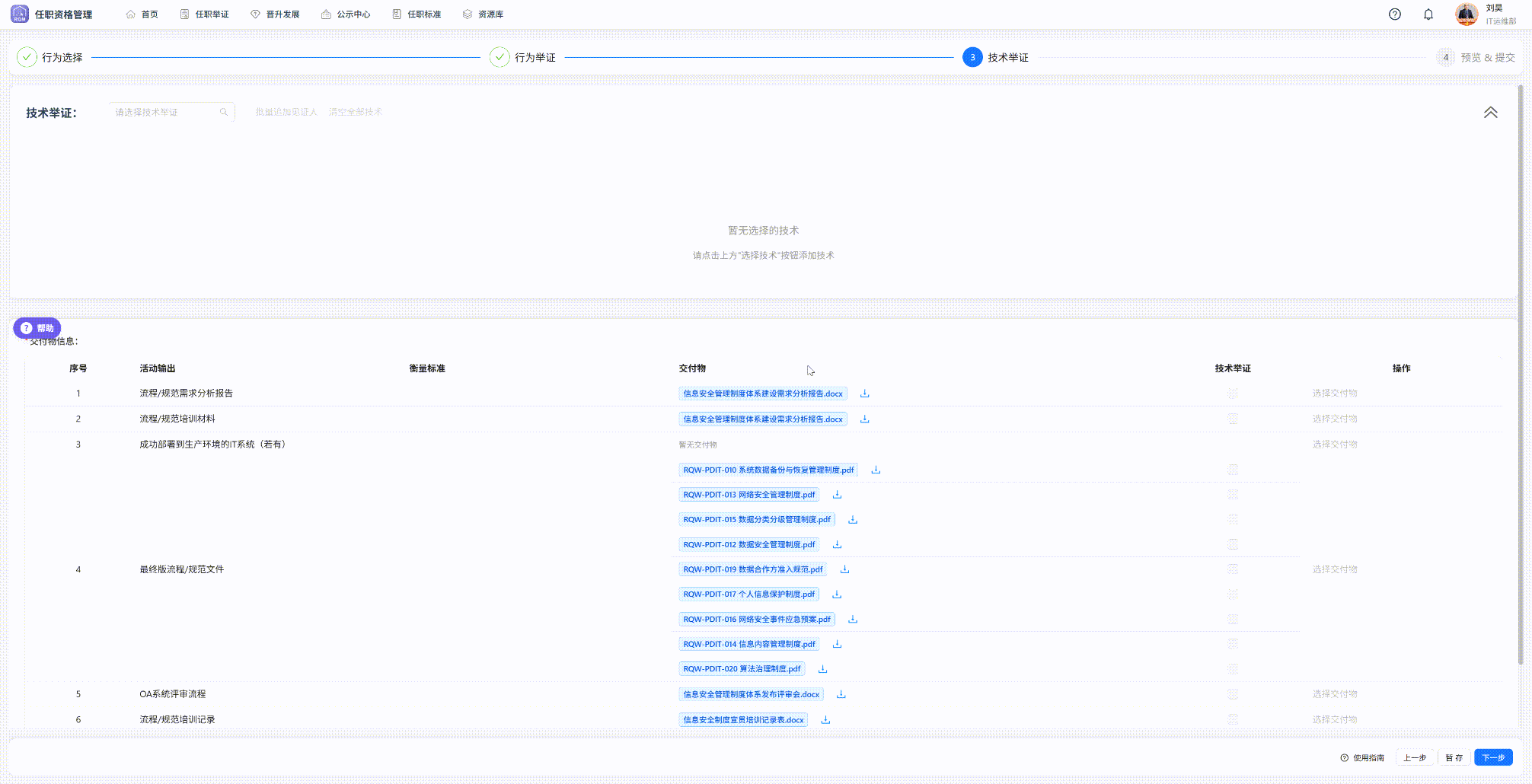The image size is (1532, 784).
Task: Click the purple 帮助 floating badge
Action: [x=37, y=328]
